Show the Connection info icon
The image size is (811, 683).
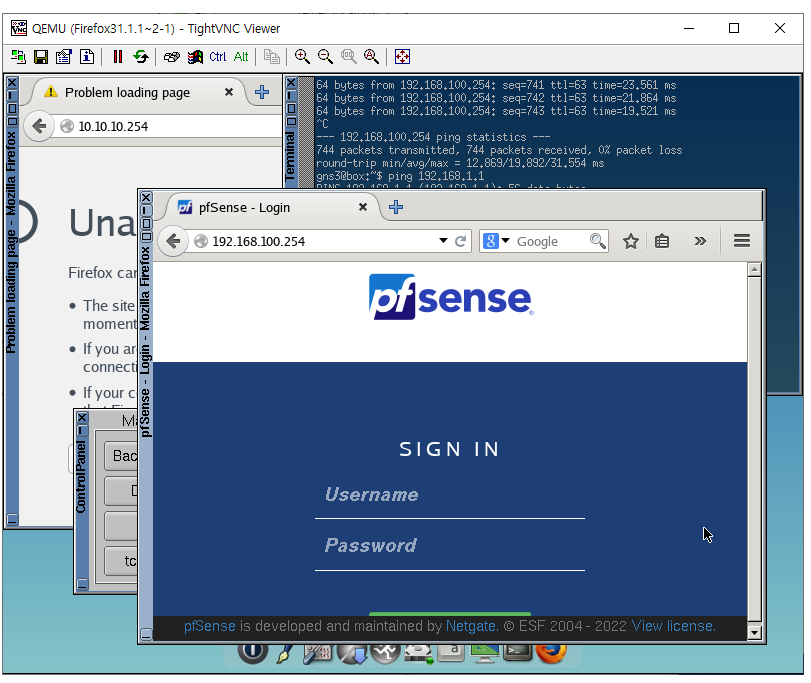[x=87, y=57]
